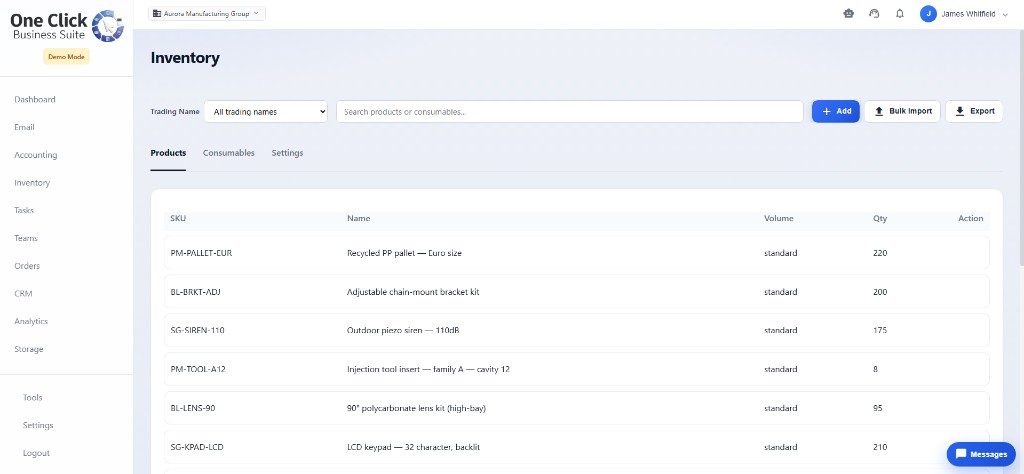Select the BL-BRKT-ADJ SKU cell
Image resolution: width=1024 pixels, height=474 pixels.
195,292
